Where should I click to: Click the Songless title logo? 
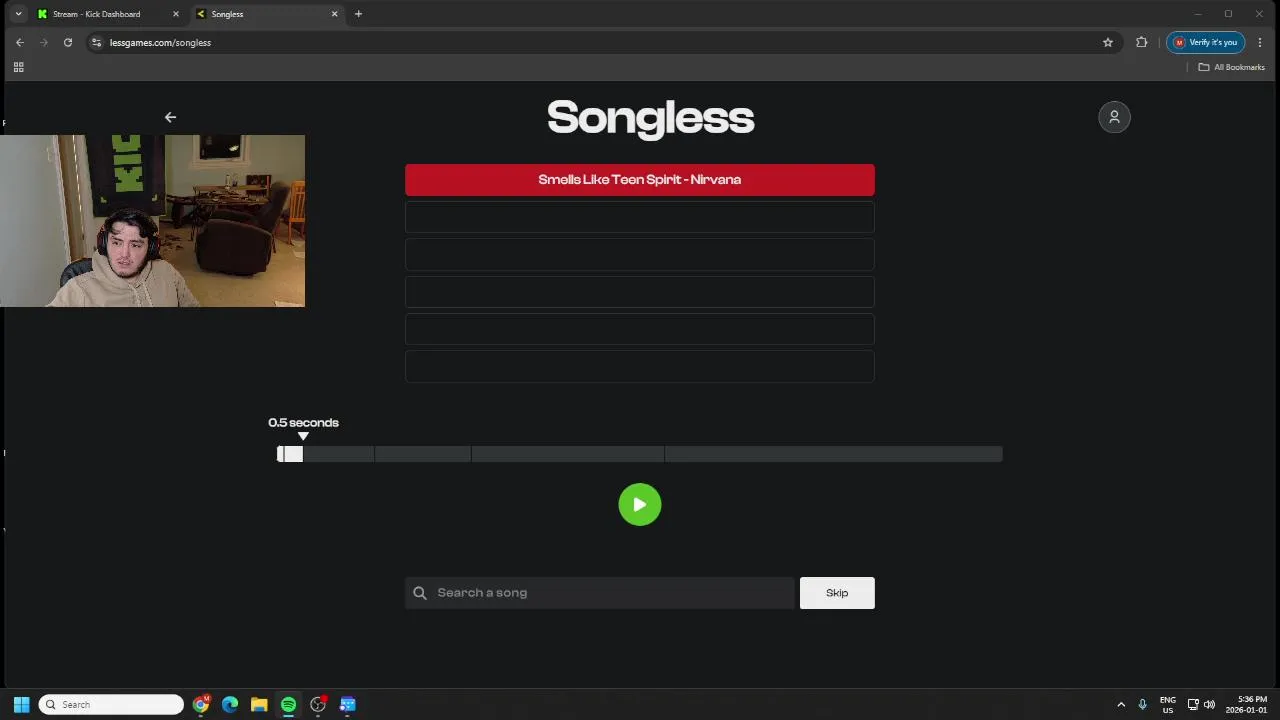[x=650, y=118]
